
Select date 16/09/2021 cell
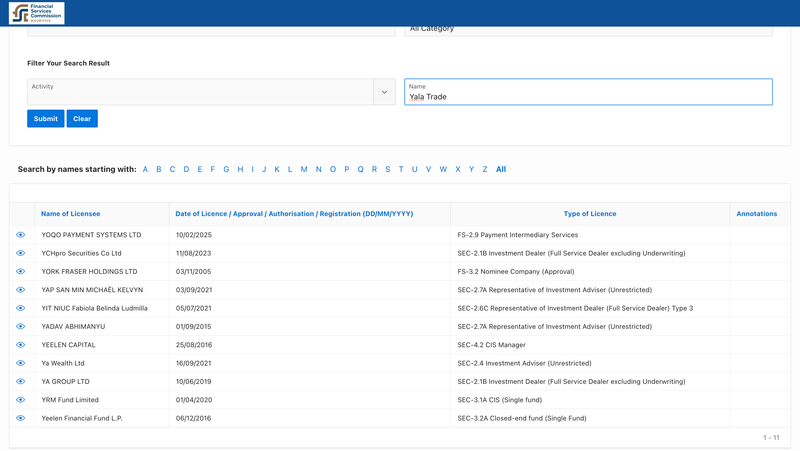click(x=193, y=363)
